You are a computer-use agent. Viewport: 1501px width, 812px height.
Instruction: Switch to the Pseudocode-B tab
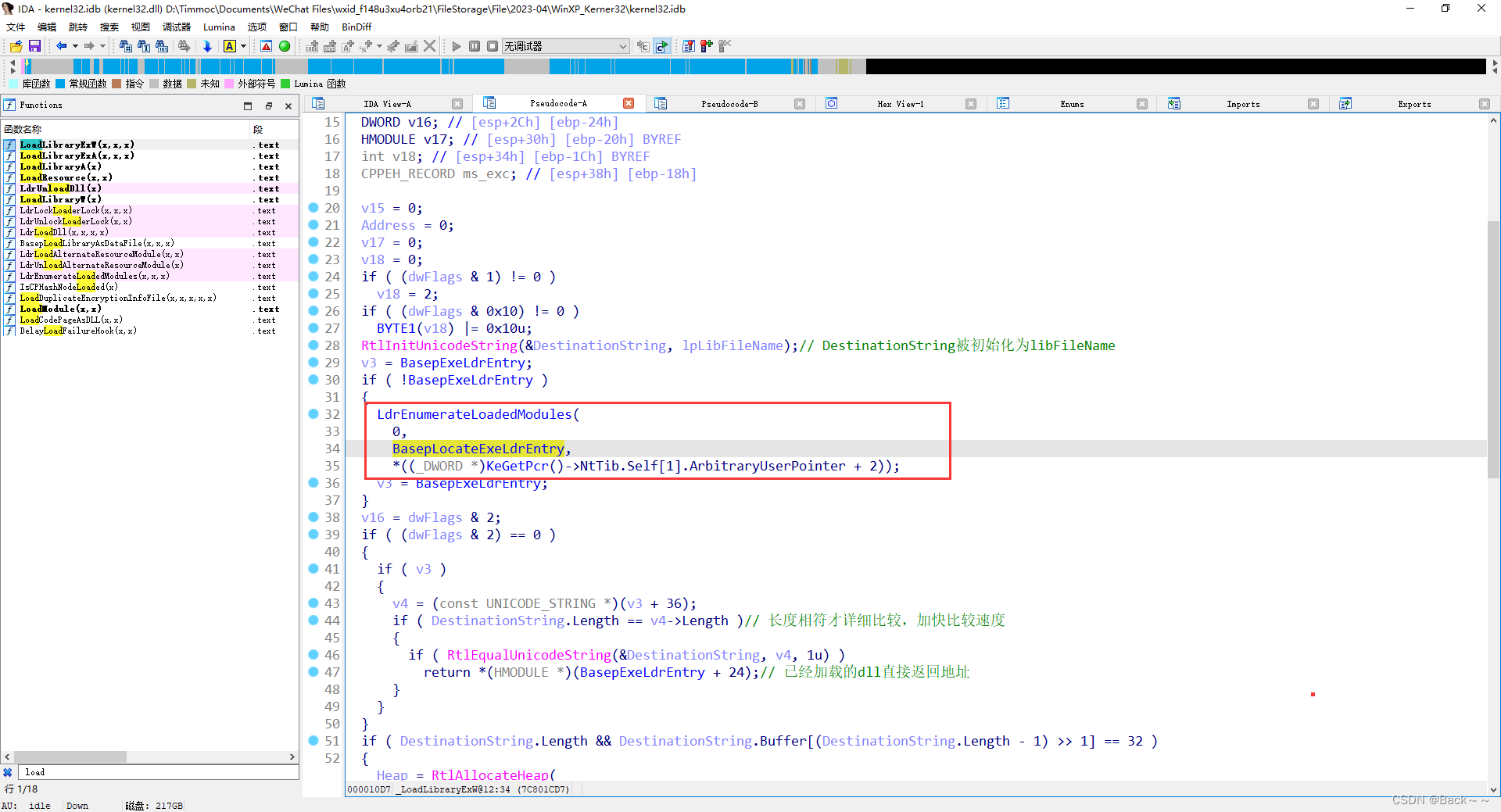[x=729, y=104]
